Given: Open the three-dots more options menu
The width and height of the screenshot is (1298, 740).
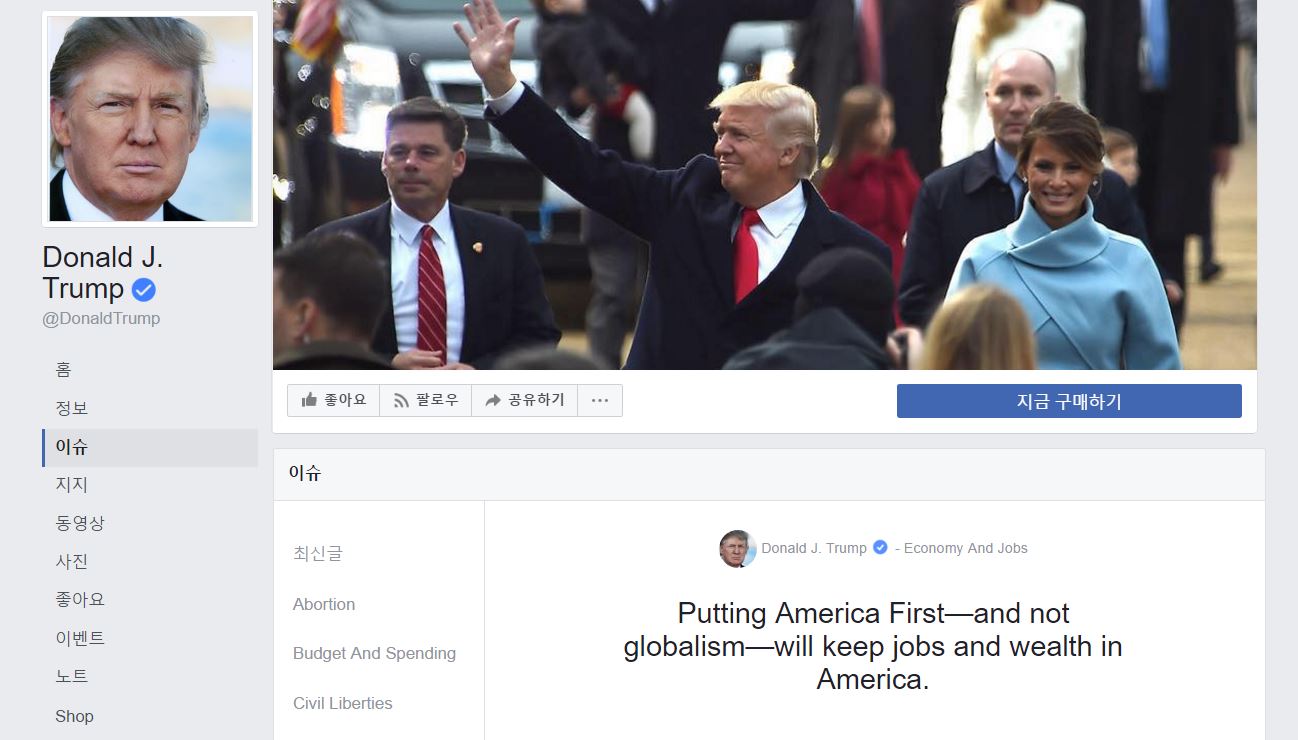Looking at the screenshot, I should [x=600, y=400].
